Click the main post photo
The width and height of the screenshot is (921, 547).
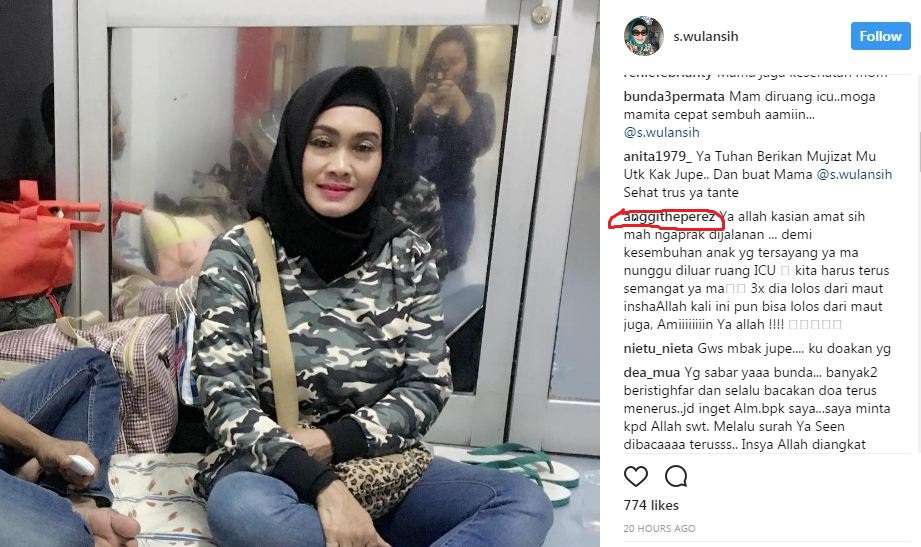(300, 273)
